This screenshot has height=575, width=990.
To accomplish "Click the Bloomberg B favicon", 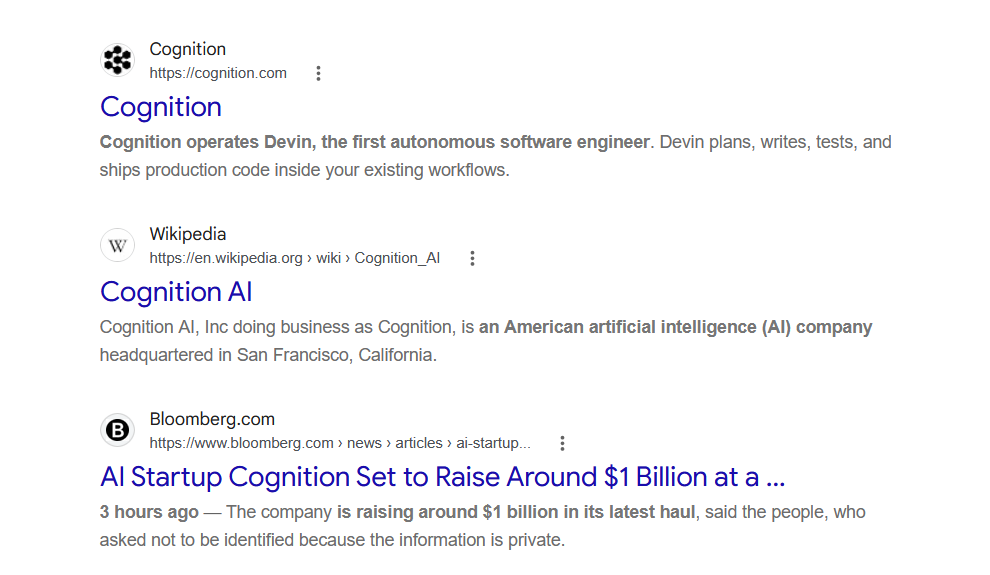I will [117, 430].
